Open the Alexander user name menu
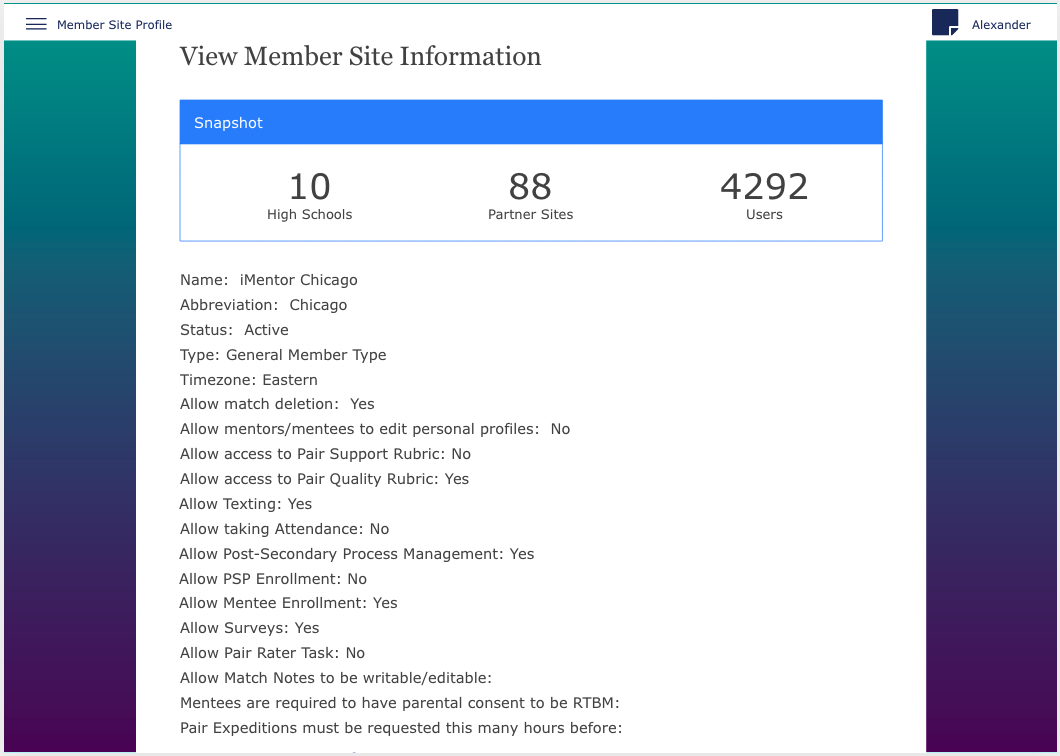The height and width of the screenshot is (756, 1060). pos(1001,25)
